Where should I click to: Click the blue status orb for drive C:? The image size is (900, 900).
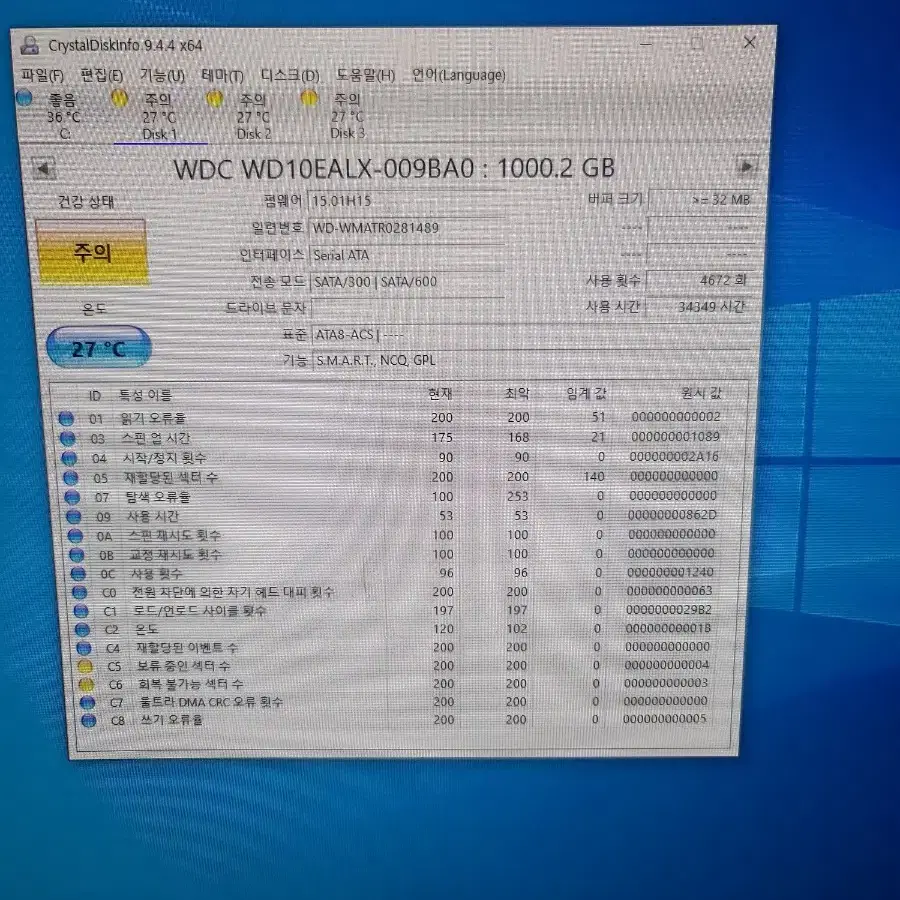[24, 98]
